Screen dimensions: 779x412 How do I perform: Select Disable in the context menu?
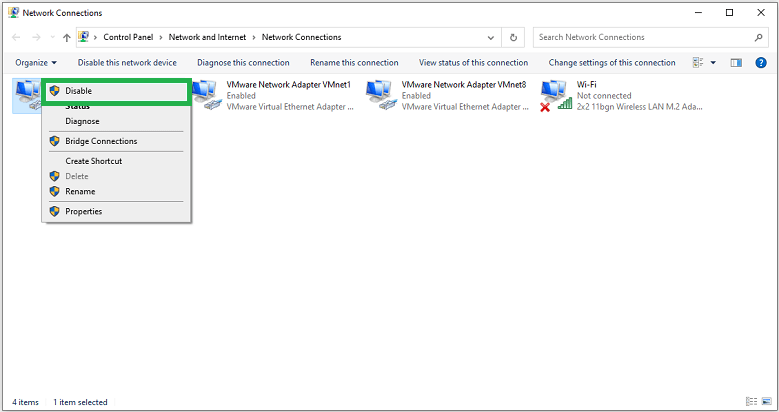click(x=115, y=91)
